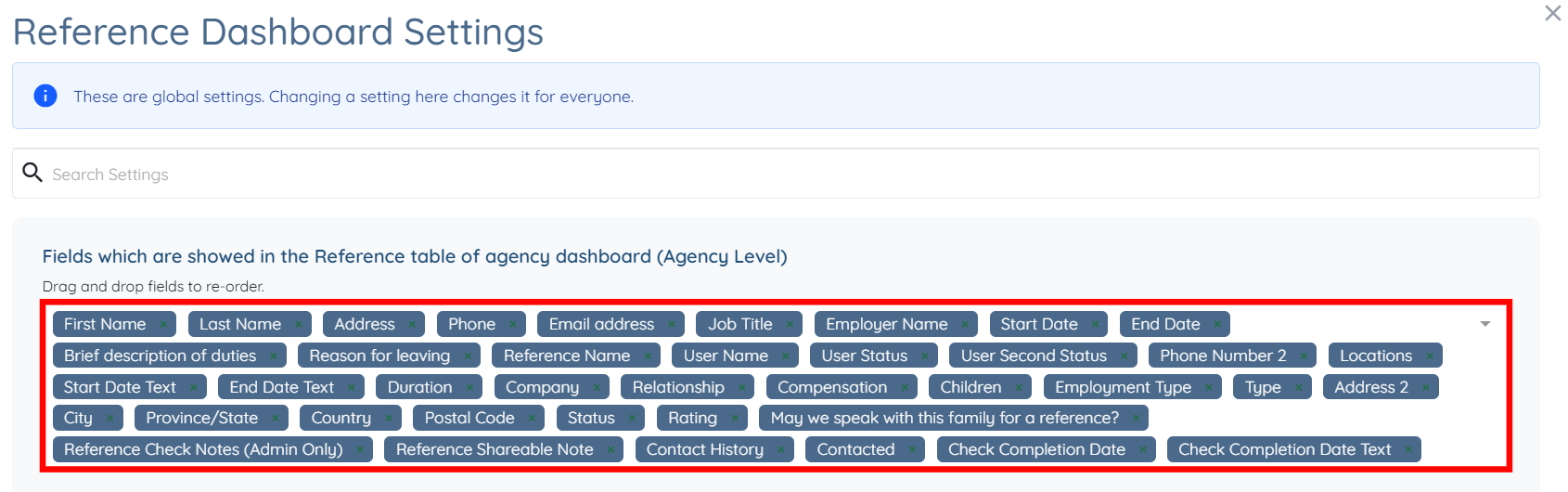Click 'Drag and drop fields to re-order' text
Viewport: 1568px width, 492px height.
[153, 287]
